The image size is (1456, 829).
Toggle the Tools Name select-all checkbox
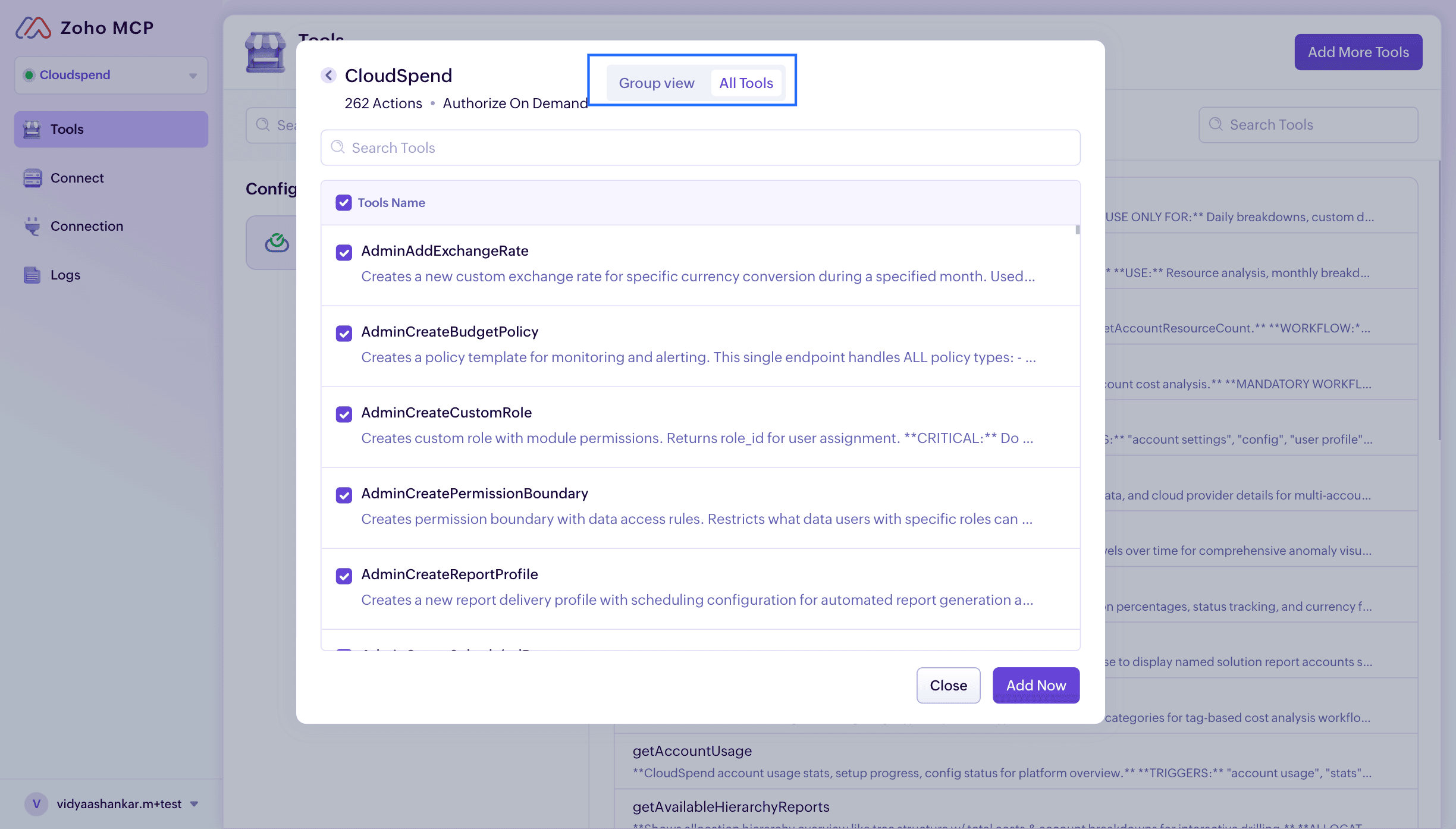tap(344, 203)
